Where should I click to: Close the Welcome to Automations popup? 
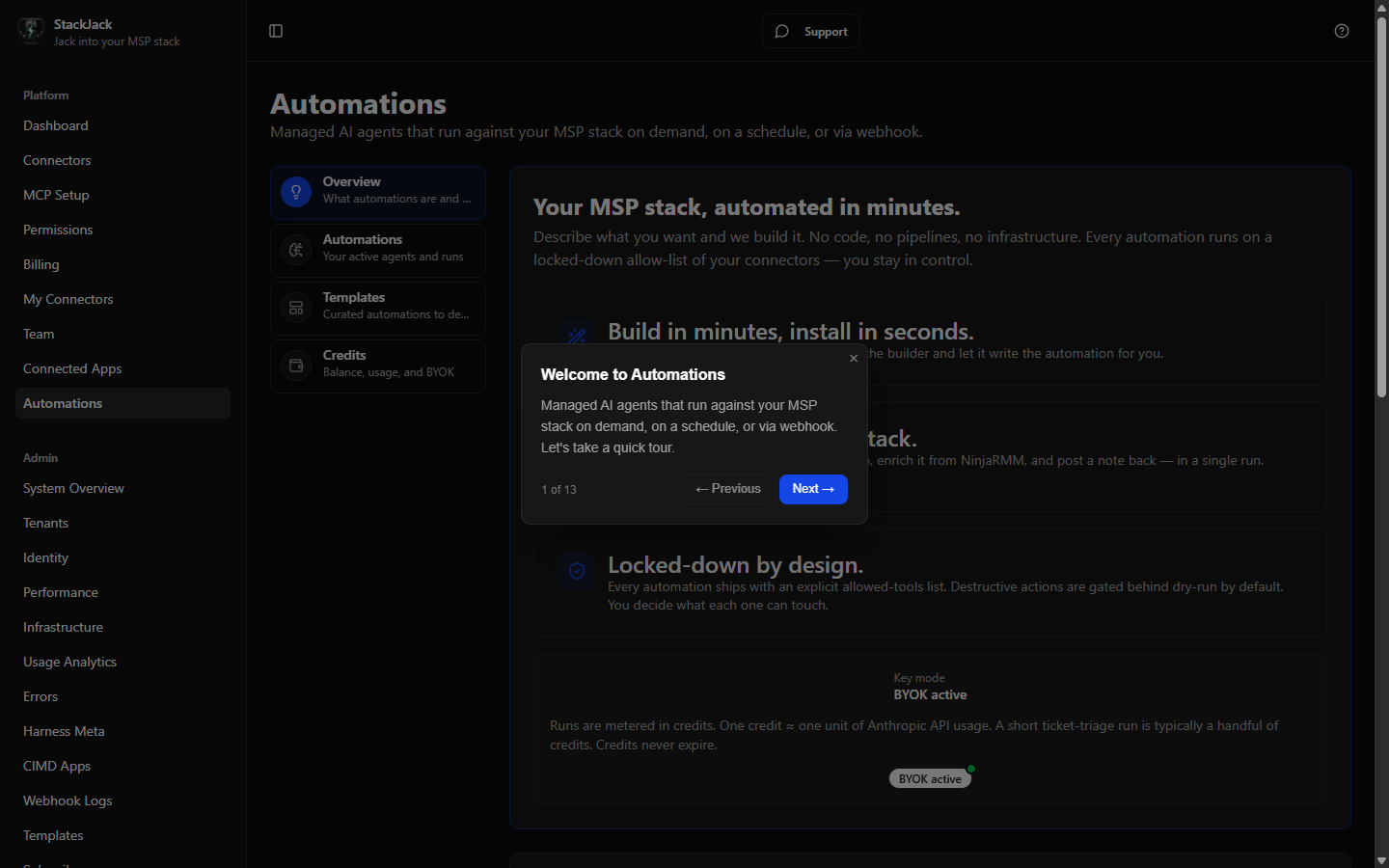(x=854, y=358)
